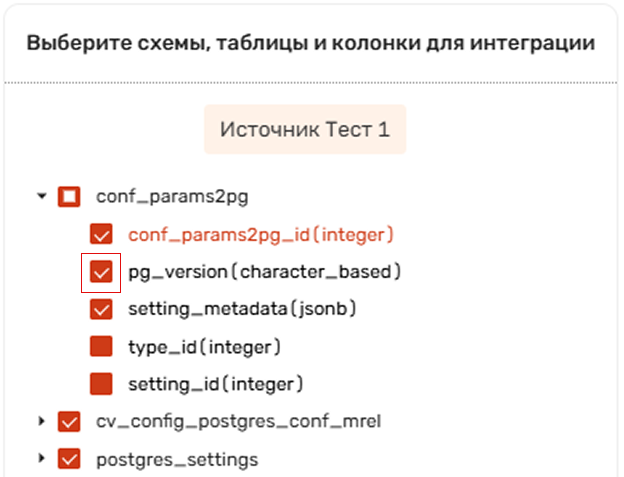Select the conf_params2pg table label
The width and height of the screenshot is (624, 477).
point(172,197)
